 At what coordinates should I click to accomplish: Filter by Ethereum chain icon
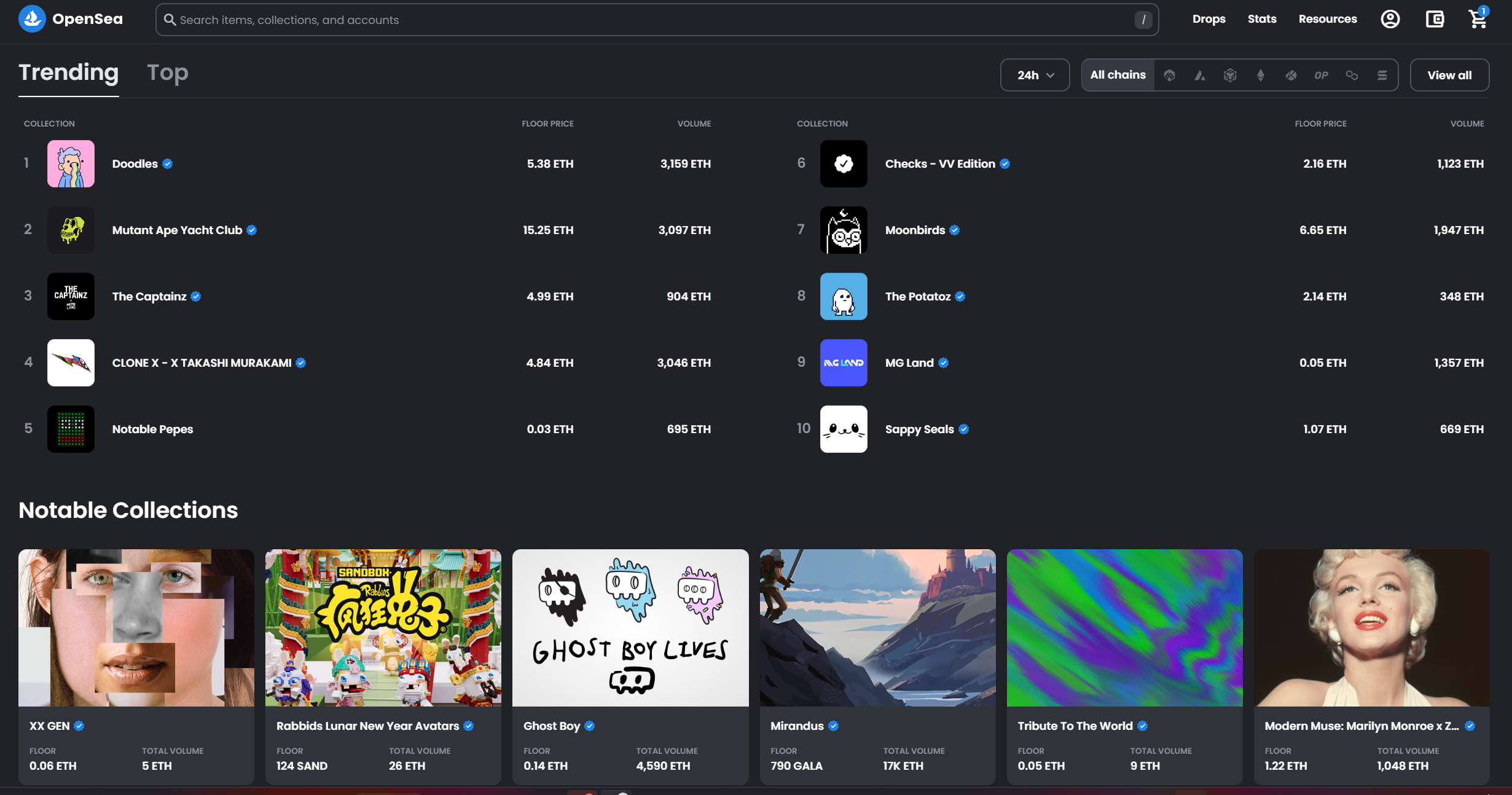1261,75
